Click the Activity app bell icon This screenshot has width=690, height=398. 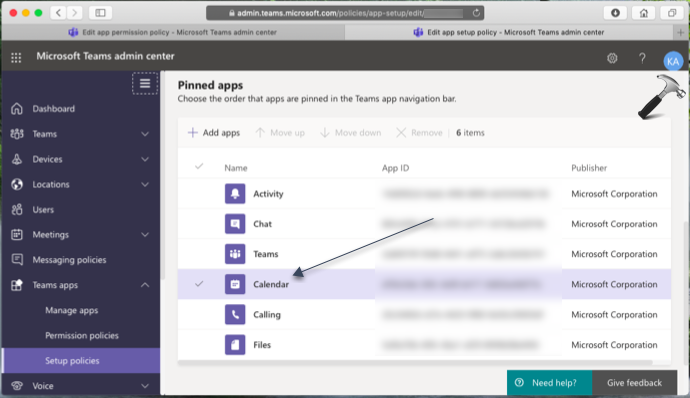pyautogui.click(x=235, y=194)
